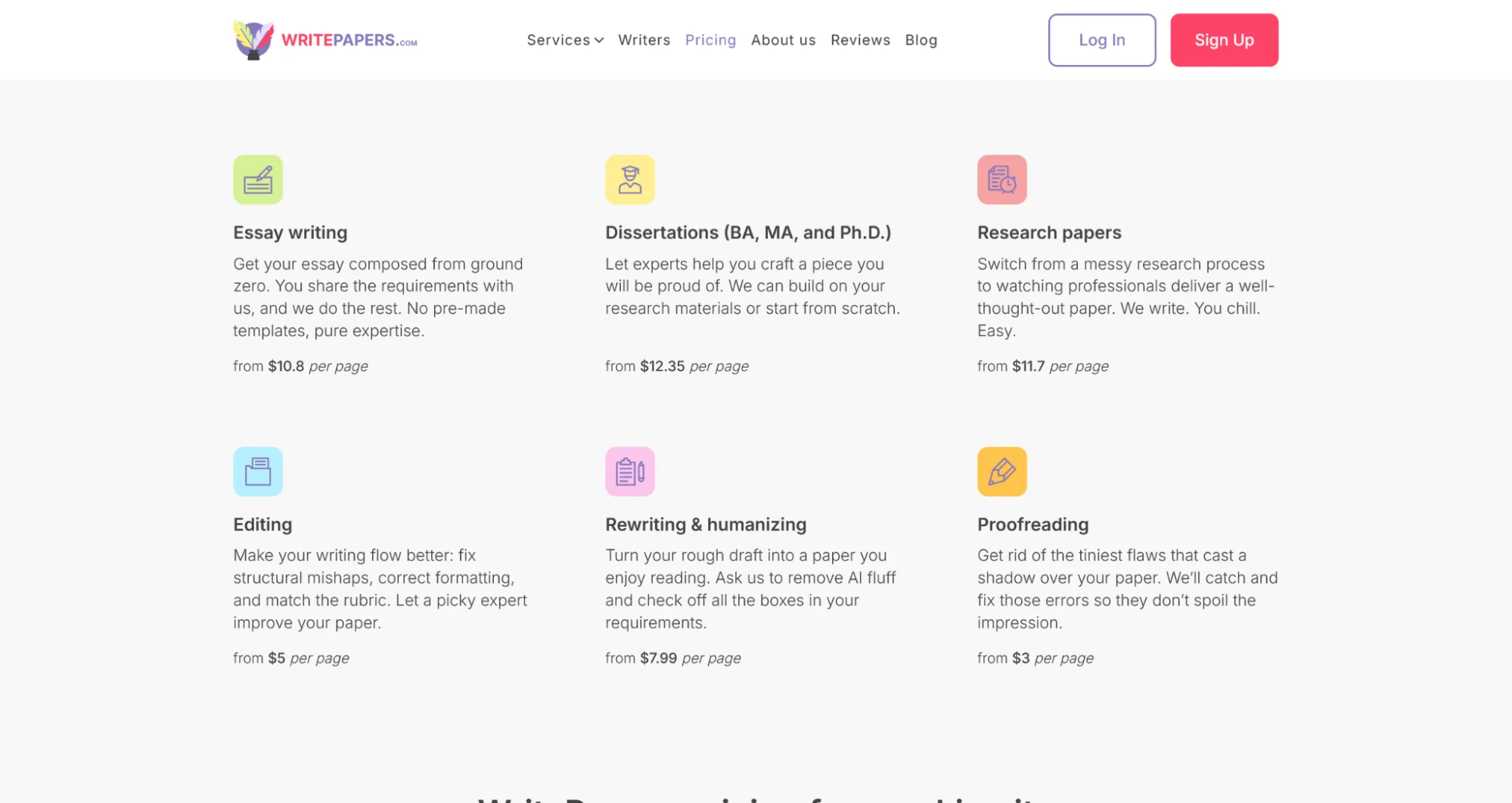Click the Essay writing description paragraph
This screenshot has height=803, width=1512.
click(378, 297)
